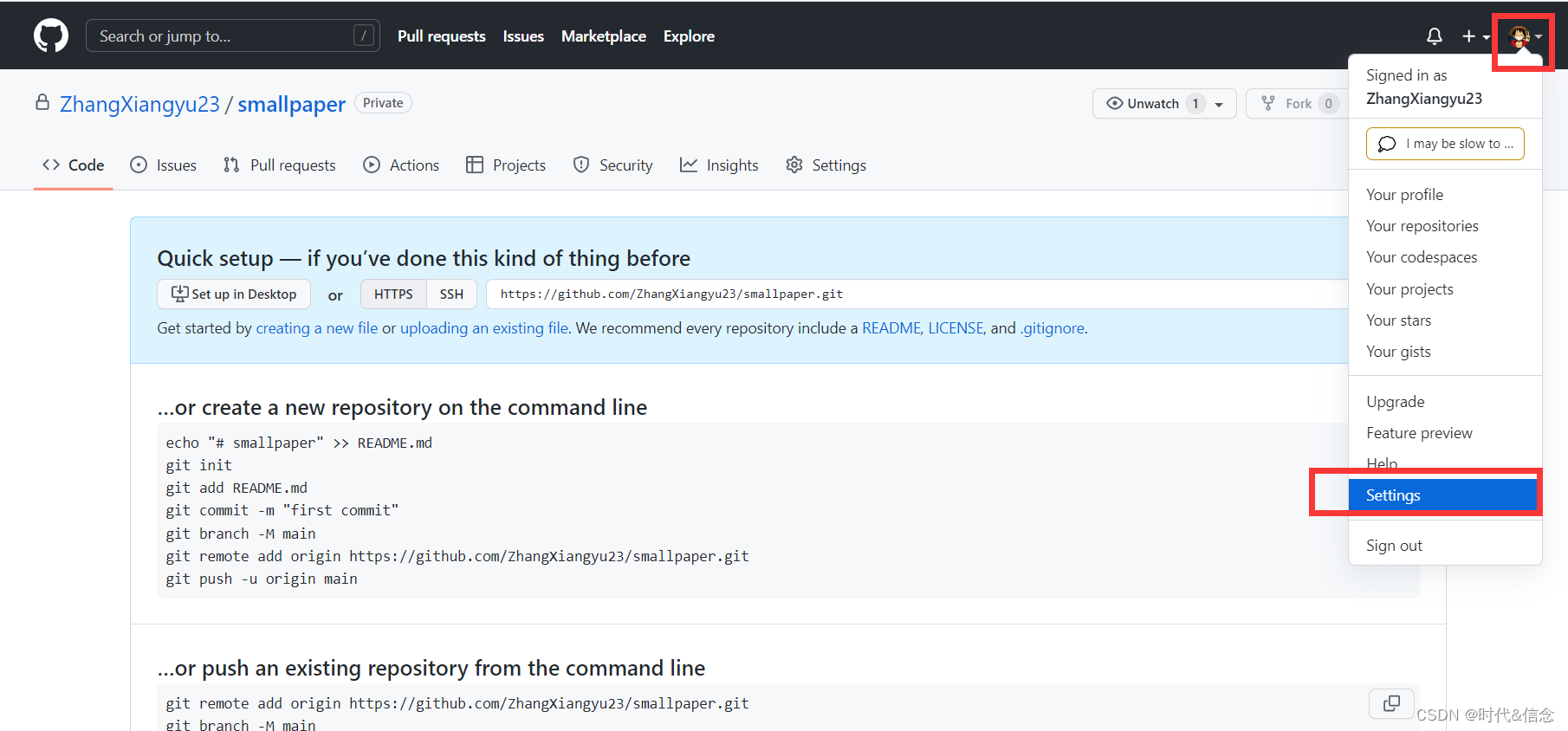Choose Settings in the user menu
This screenshot has width=1568, height=731.
pos(1393,495)
